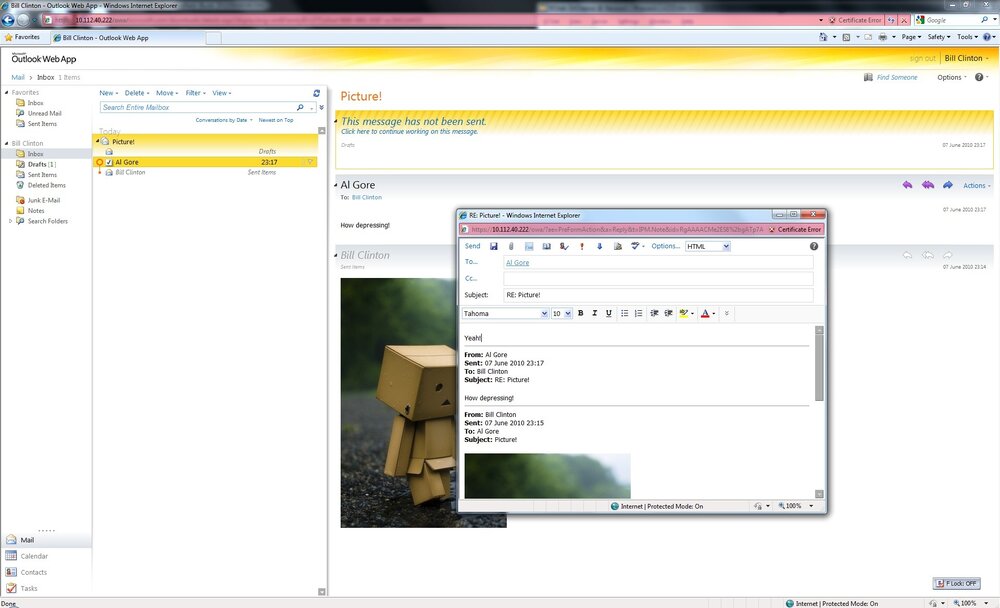The image size is (1000, 608).
Task: Open the OWA Options menu
Action: pos(952,77)
